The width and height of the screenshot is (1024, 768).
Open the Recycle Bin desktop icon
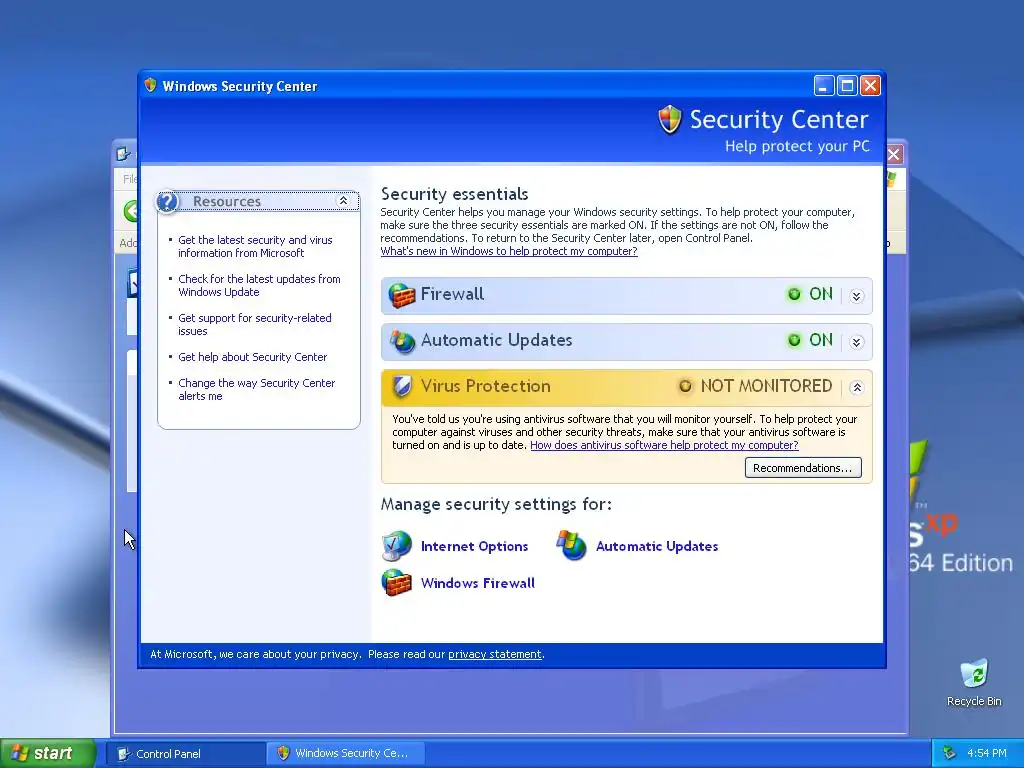(x=974, y=682)
